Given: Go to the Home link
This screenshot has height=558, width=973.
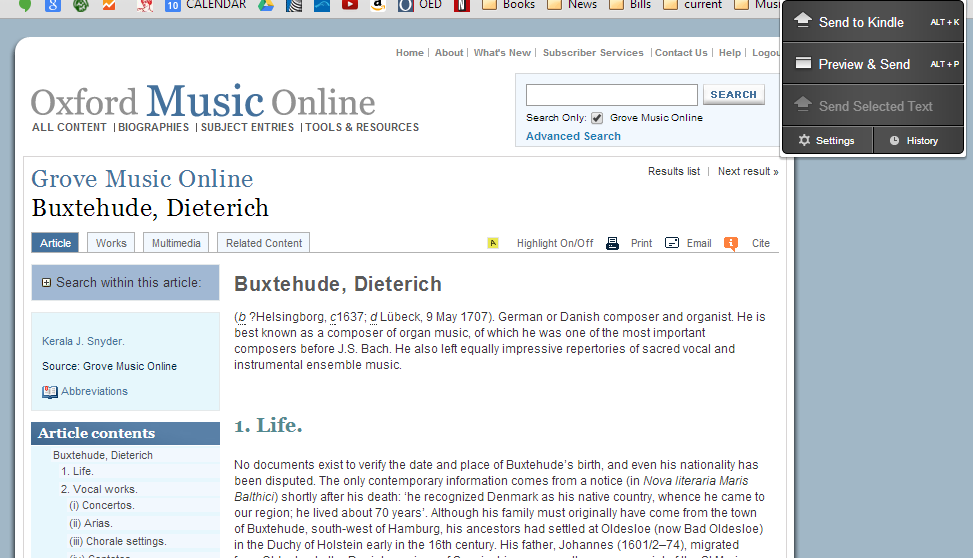Looking at the screenshot, I should pos(410,53).
